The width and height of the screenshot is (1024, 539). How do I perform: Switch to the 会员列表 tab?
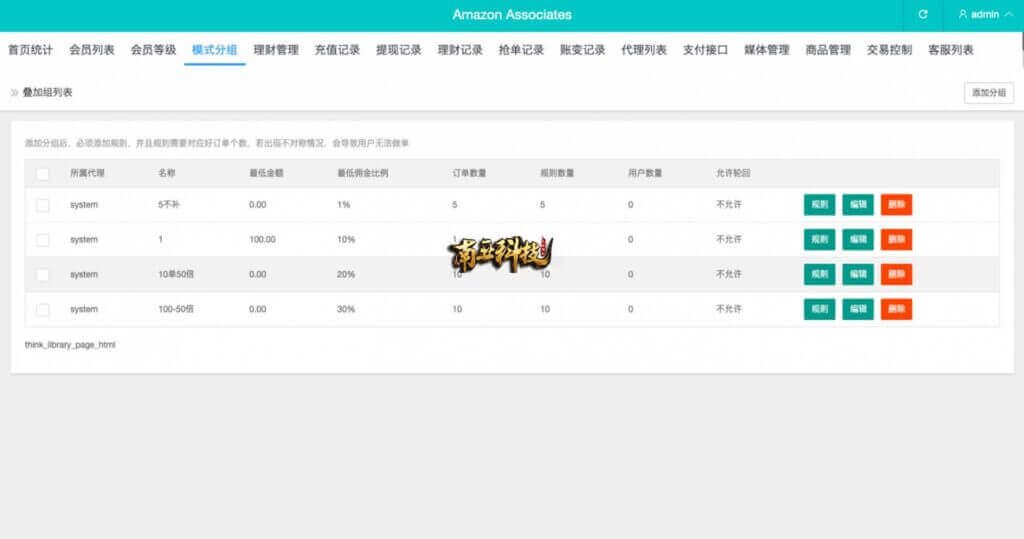pos(92,50)
